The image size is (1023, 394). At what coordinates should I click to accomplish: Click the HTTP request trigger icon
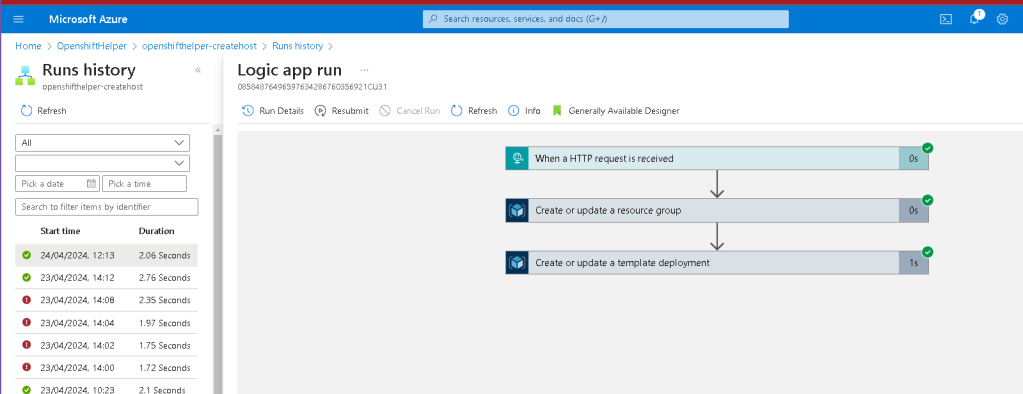coord(517,159)
